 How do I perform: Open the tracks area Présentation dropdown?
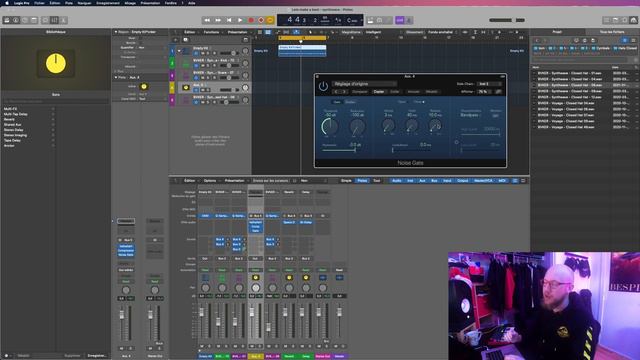pos(238,32)
